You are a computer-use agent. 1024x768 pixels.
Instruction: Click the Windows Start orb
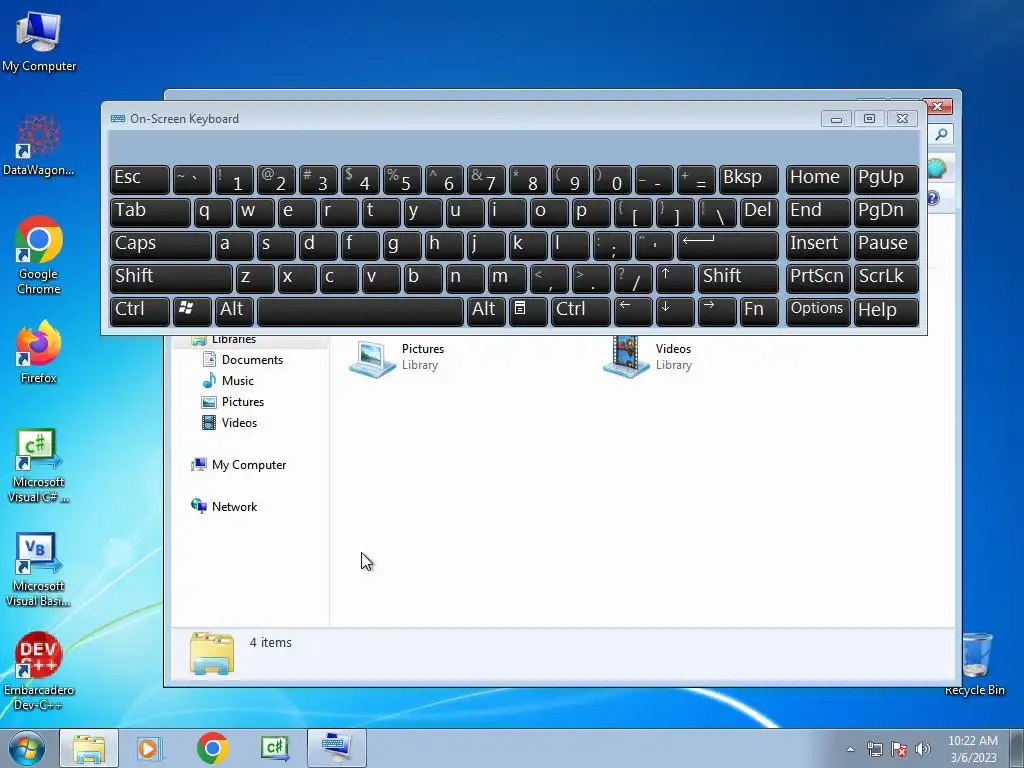click(x=27, y=748)
